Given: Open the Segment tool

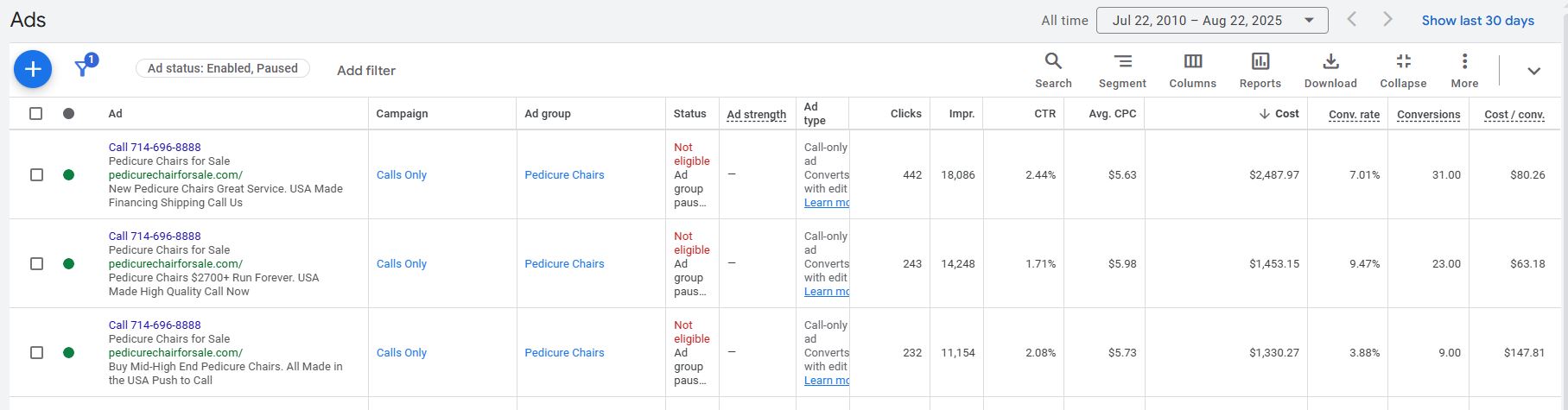Looking at the screenshot, I should pyautogui.click(x=1122, y=70).
